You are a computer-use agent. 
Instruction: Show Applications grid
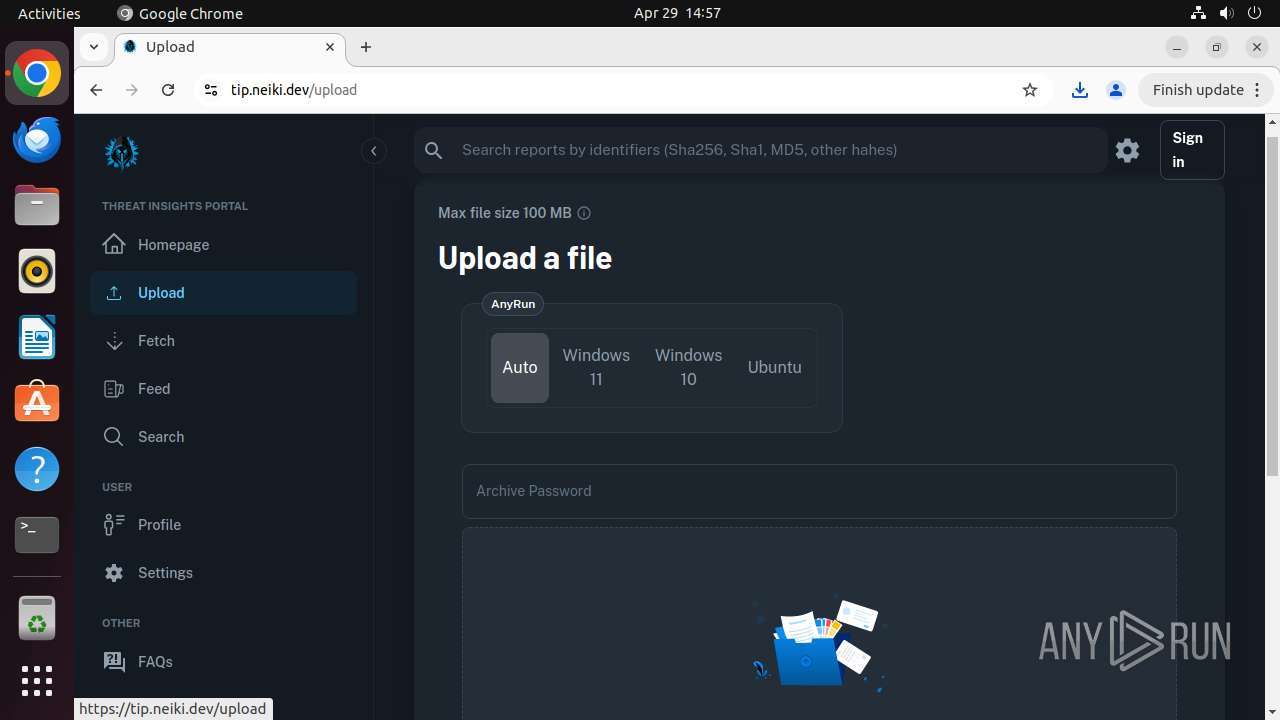coord(37,681)
